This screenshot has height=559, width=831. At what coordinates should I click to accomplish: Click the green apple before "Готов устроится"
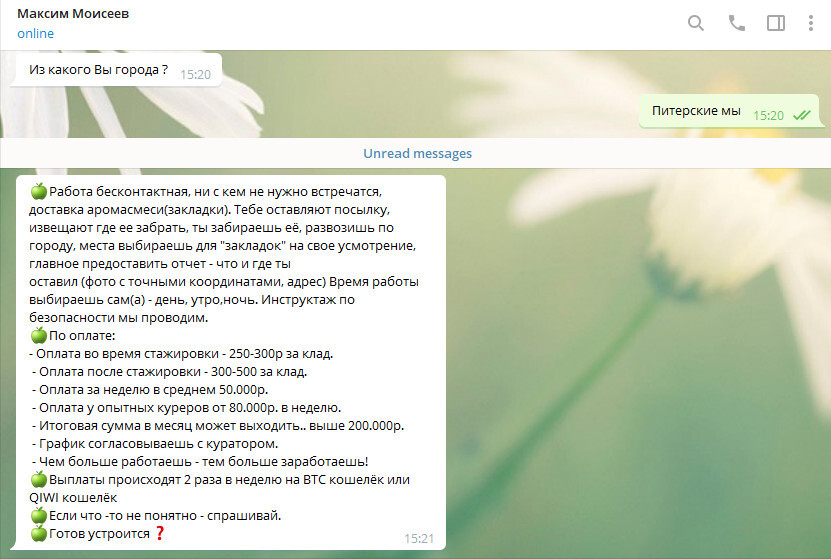(x=38, y=533)
